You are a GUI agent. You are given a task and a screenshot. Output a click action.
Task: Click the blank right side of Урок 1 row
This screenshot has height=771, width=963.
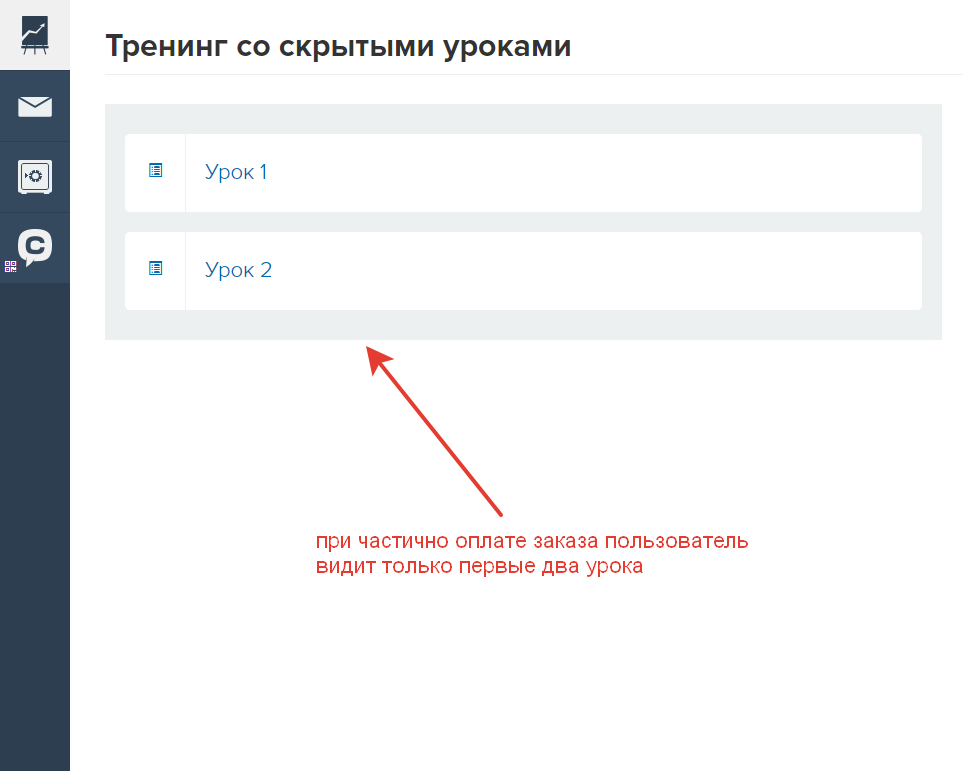[700, 172]
